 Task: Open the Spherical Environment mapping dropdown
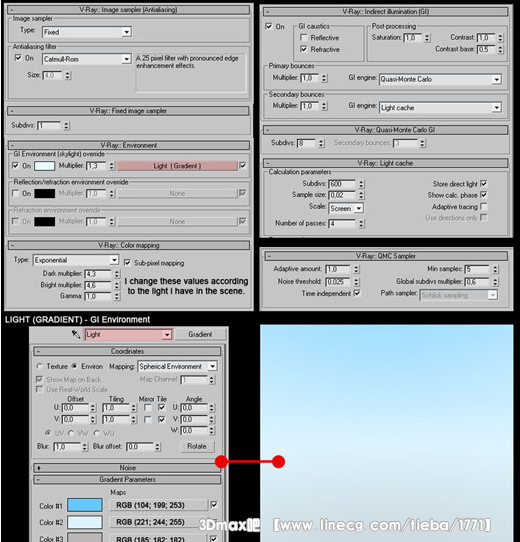pos(213,366)
